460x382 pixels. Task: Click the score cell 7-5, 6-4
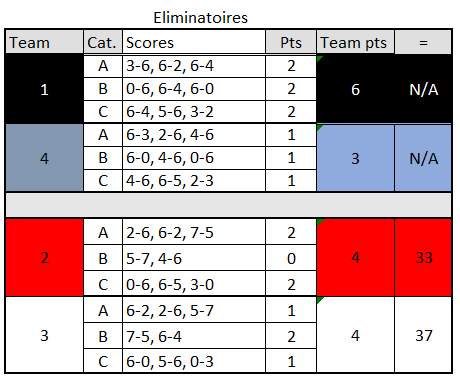[194, 336]
